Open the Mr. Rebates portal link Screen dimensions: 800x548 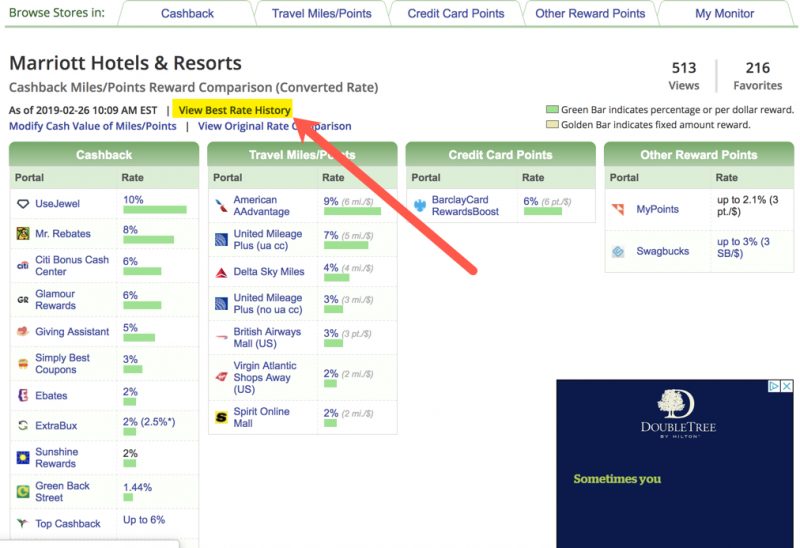click(x=63, y=234)
